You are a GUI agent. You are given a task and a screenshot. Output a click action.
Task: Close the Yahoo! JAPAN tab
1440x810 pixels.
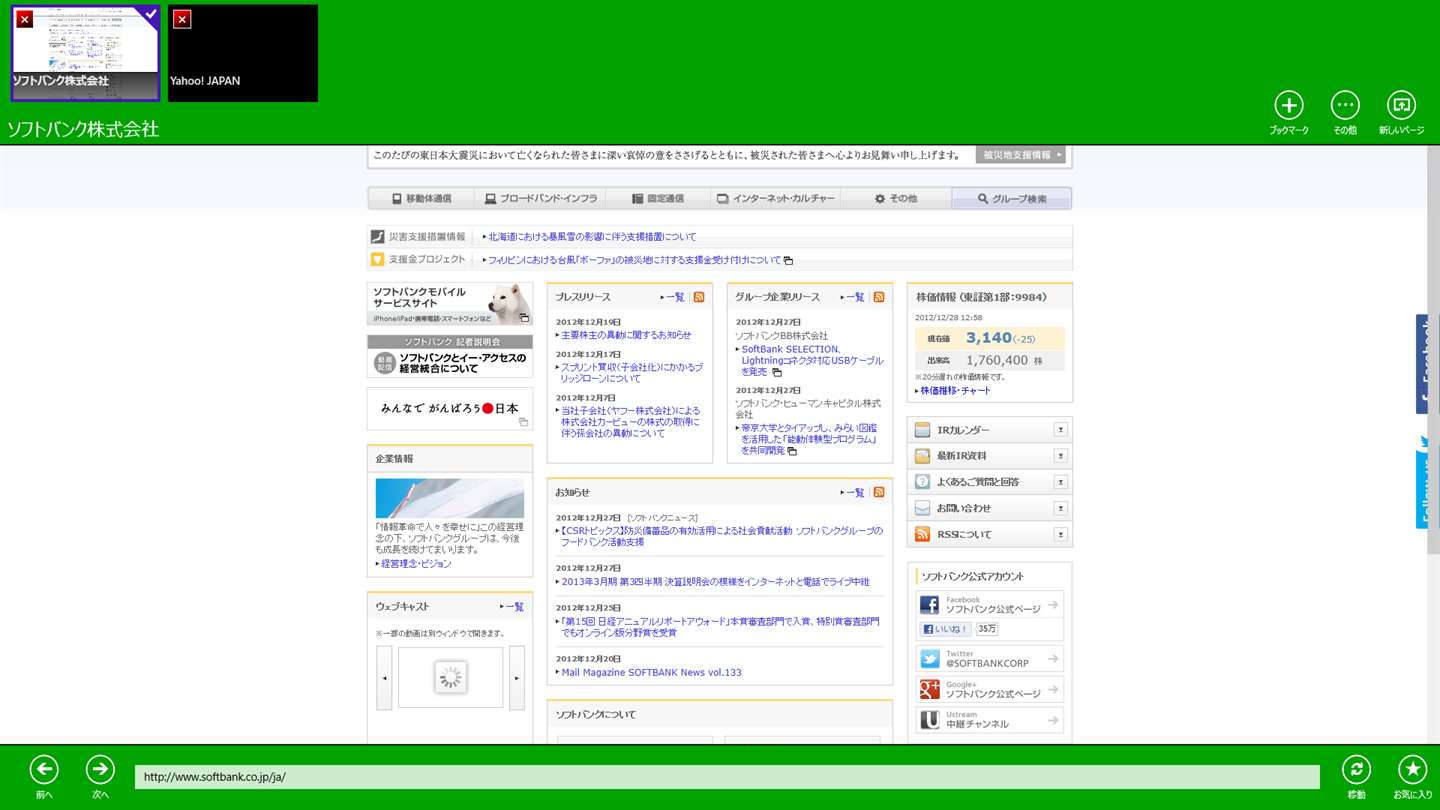181,19
